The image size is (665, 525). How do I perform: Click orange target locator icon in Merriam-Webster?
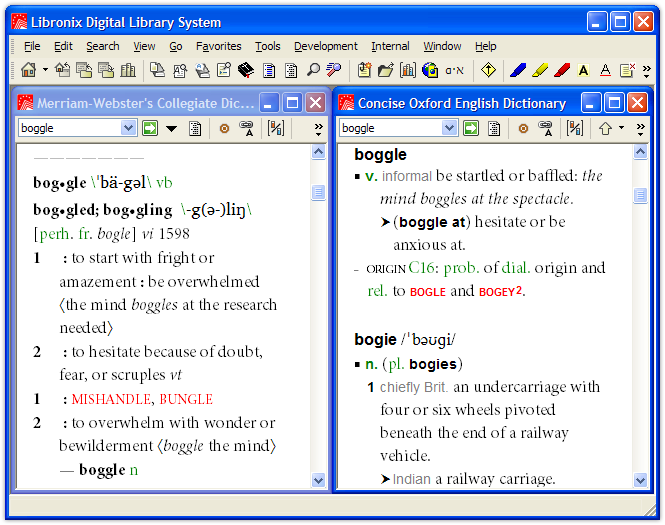224,128
